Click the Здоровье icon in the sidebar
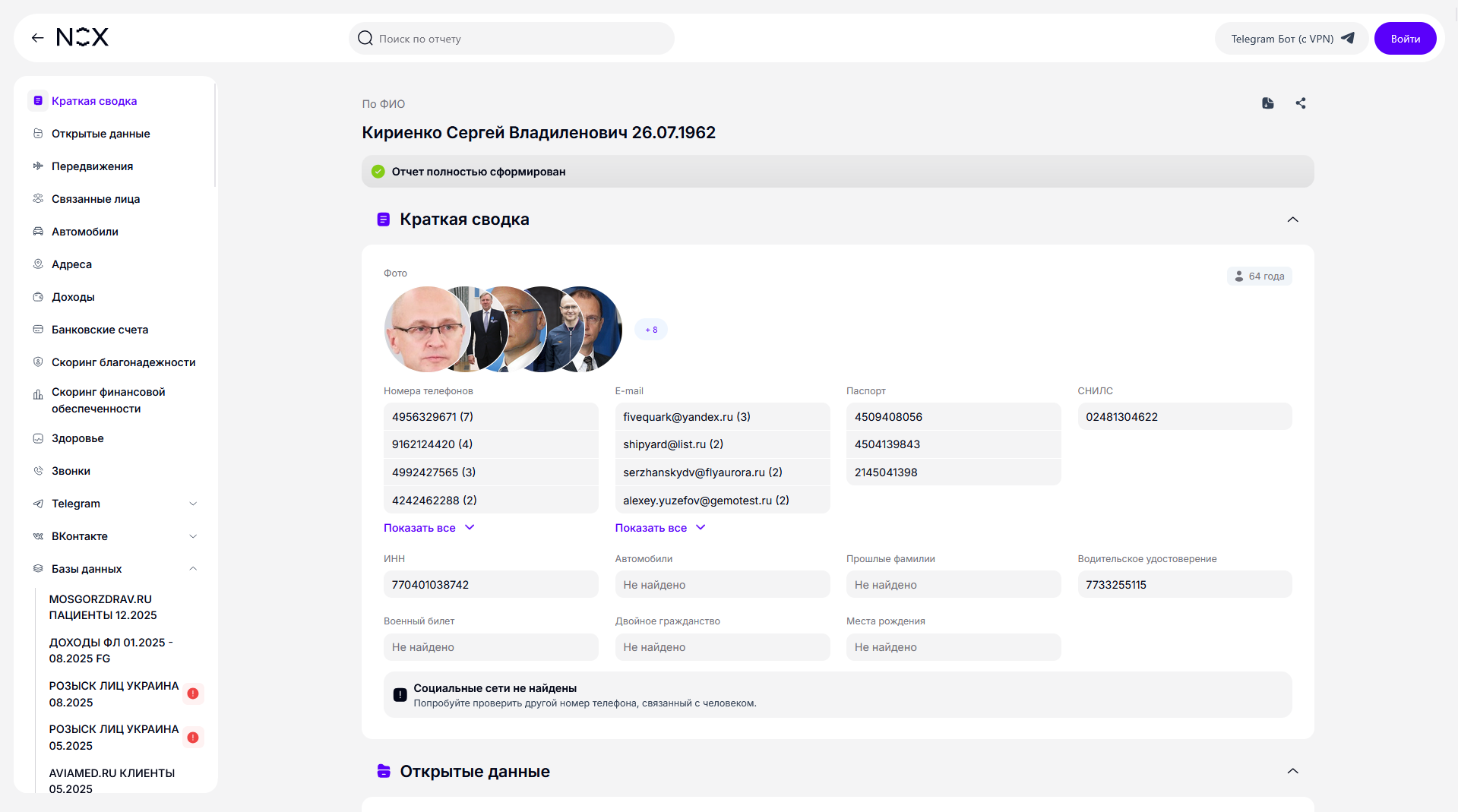Image resolution: width=1458 pixels, height=812 pixels. click(x=38, y=438)
